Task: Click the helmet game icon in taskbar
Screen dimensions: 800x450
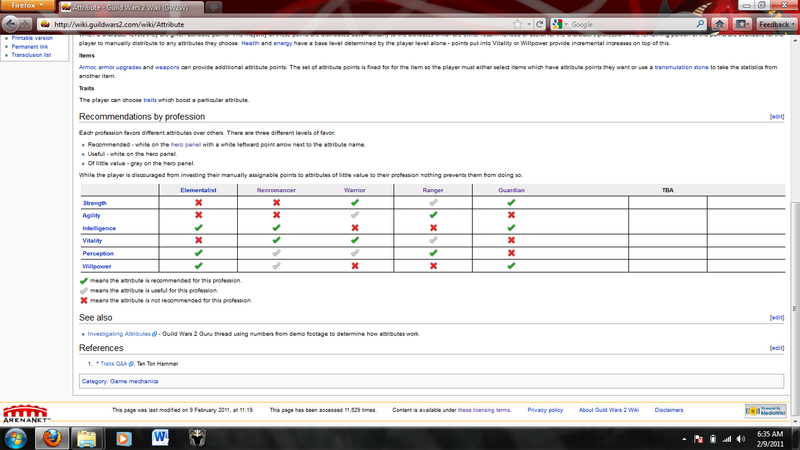Action: coord(197,438)
